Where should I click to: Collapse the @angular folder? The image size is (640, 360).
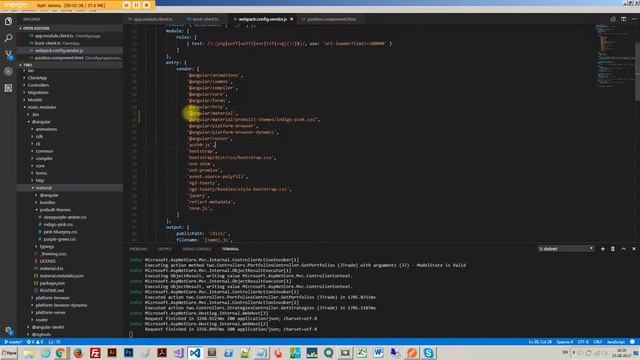point(41,122)
